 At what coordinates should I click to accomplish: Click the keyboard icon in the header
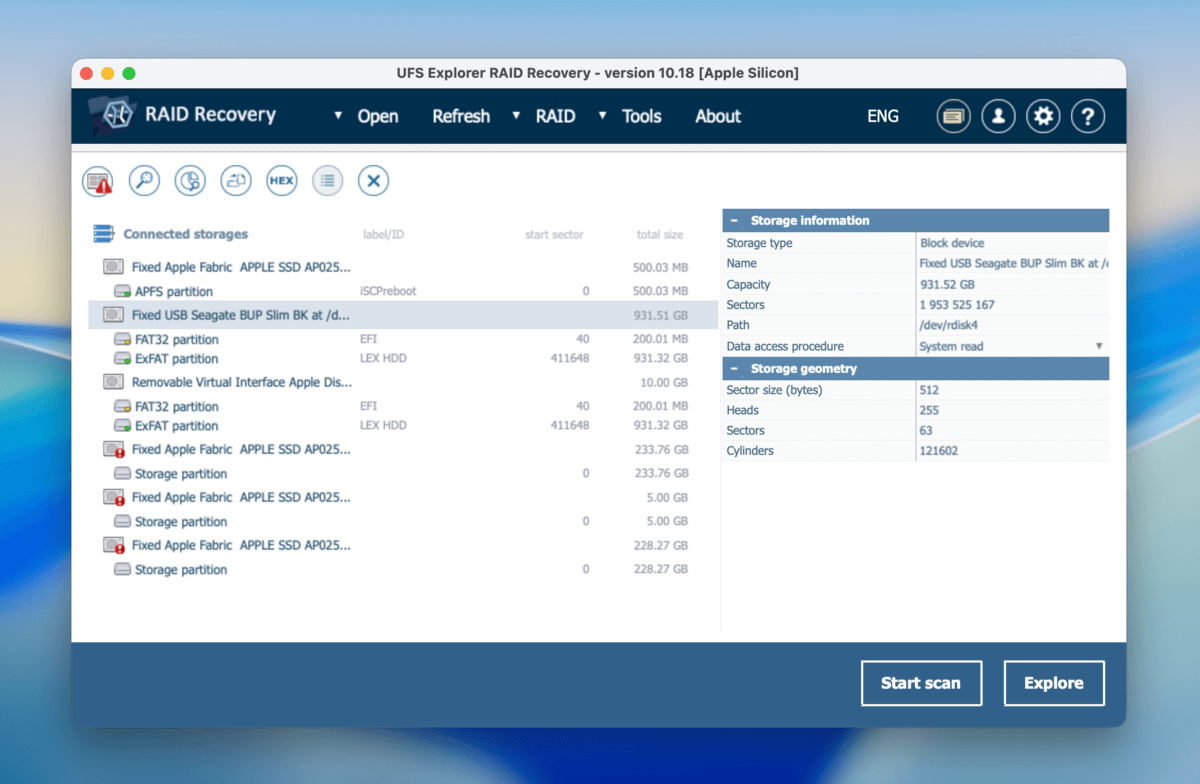point(953,116)
